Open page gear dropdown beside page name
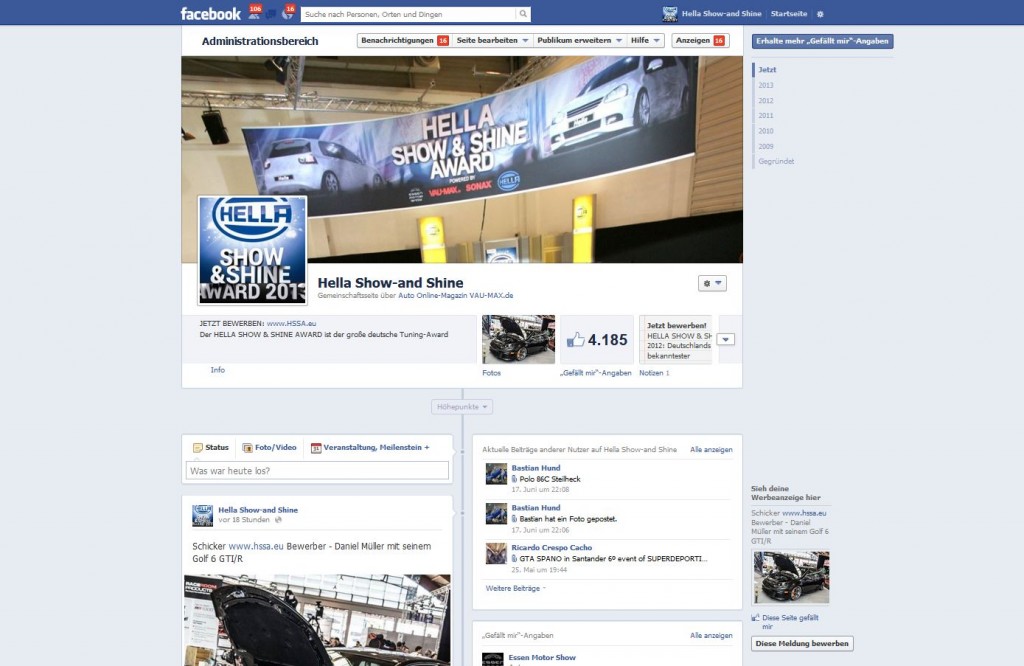 713,283
